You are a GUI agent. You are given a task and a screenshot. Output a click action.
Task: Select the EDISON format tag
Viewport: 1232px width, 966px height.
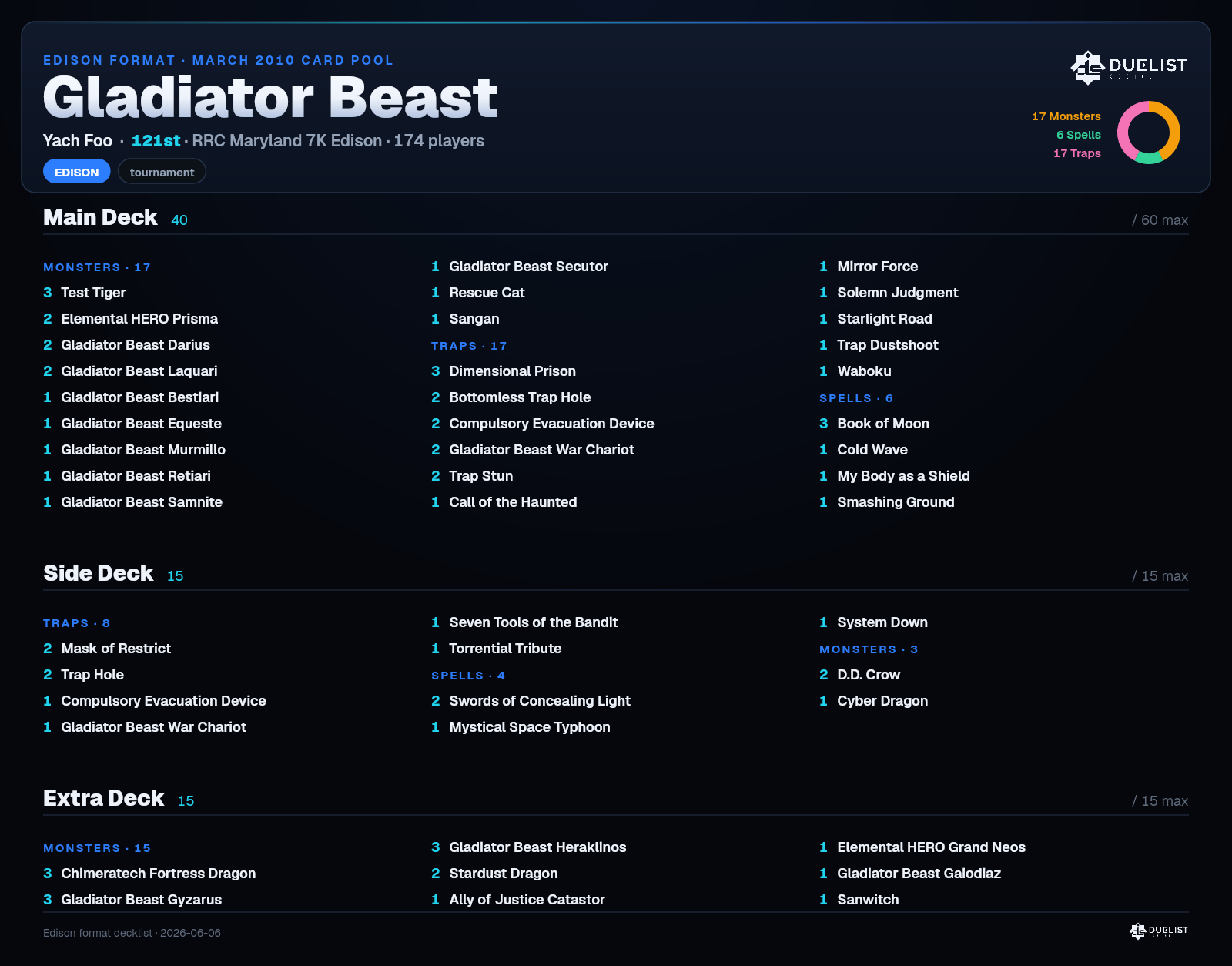[76, 172]
